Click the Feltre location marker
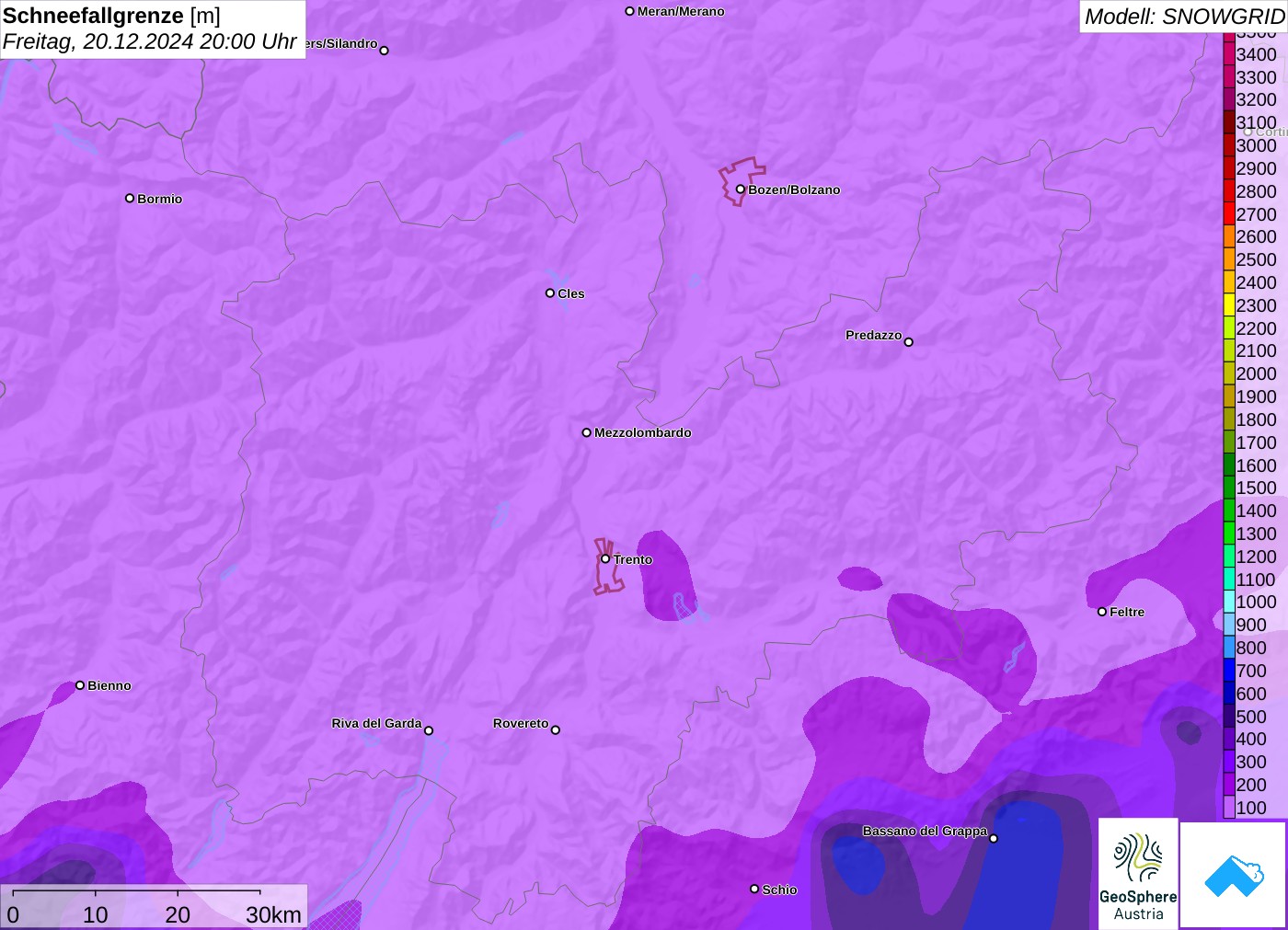The height and width of the screenshot is (930, 1288). pos(1102,612)
